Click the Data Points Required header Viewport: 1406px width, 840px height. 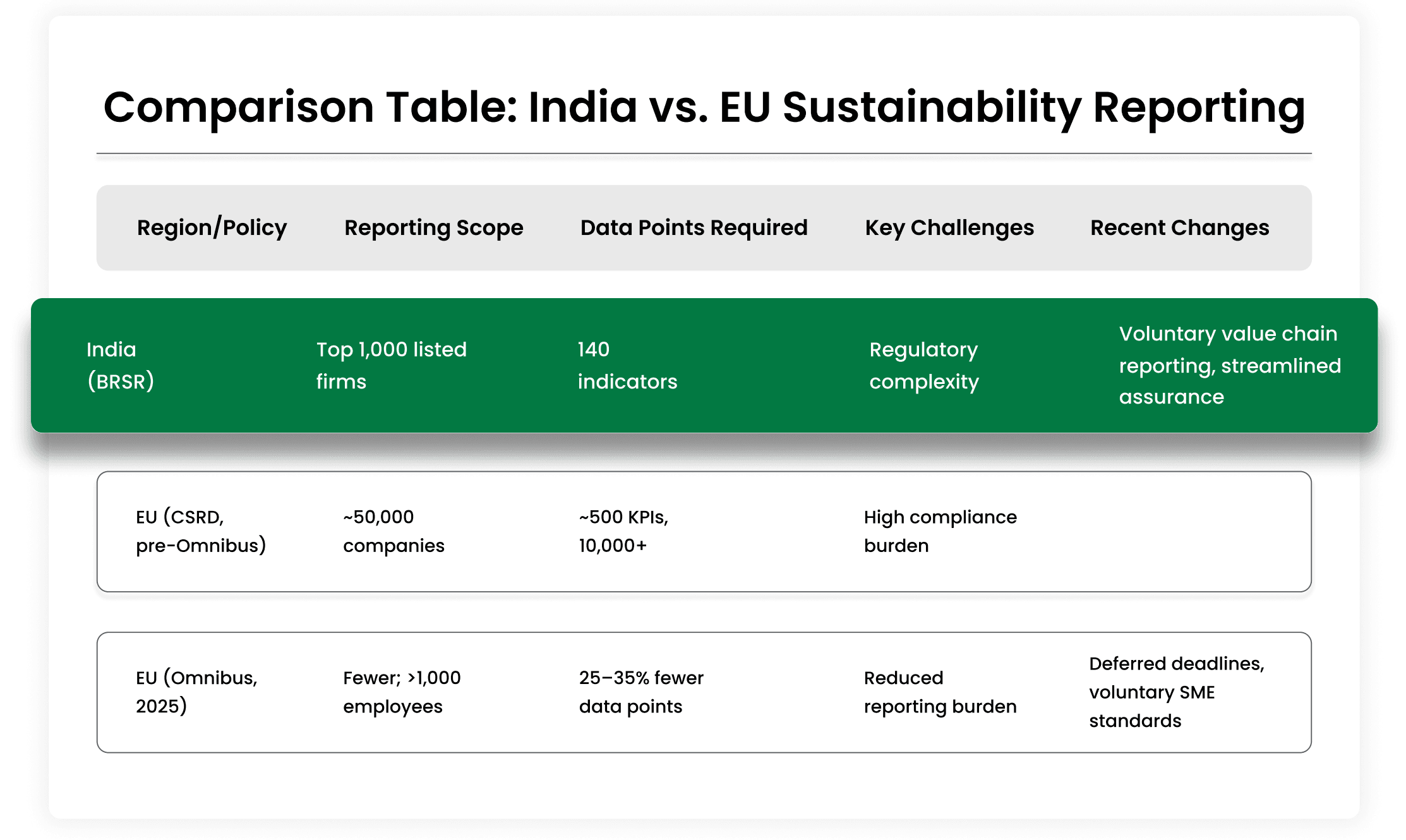point(694,228)
